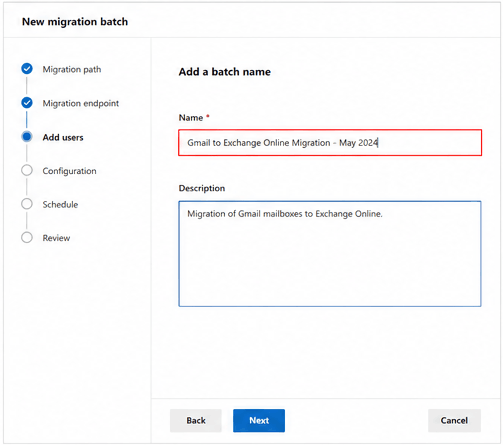The image size is (503, 445).
Task: Click the Back button
Action: pyautogui.click(x=196, y=421)
